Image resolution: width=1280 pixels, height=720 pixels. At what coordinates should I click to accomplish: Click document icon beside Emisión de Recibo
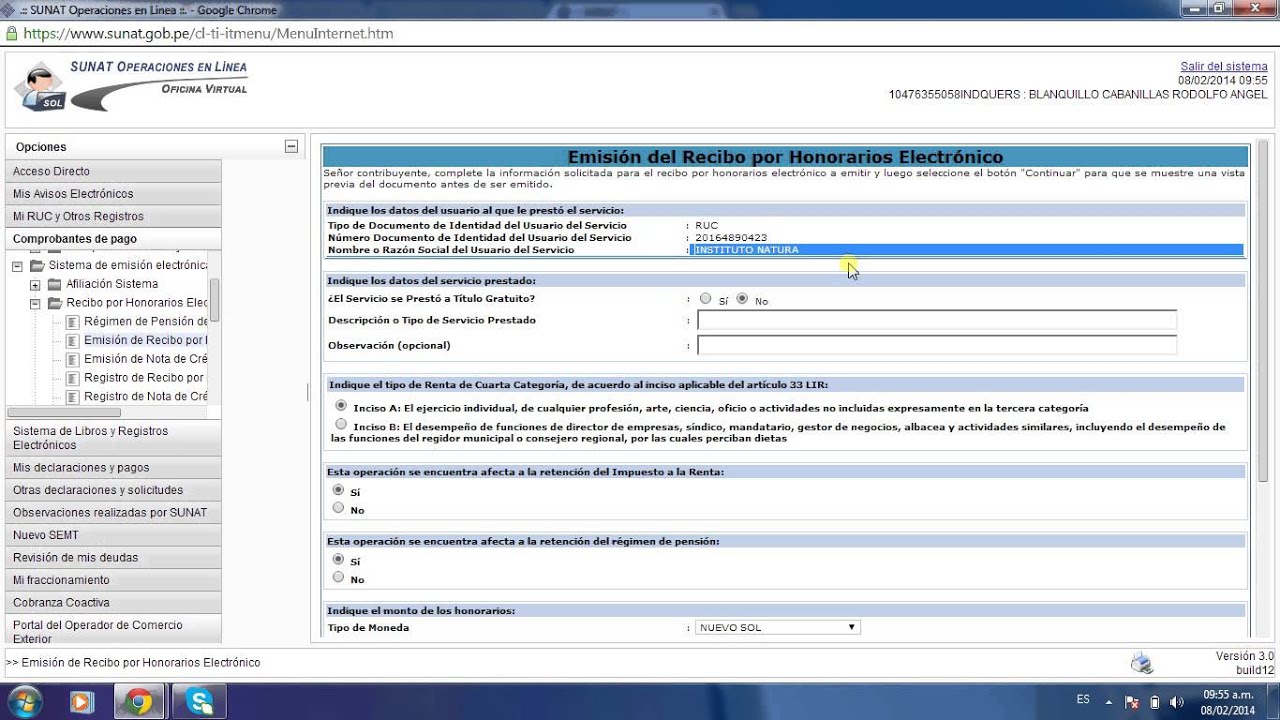(73, 341)
